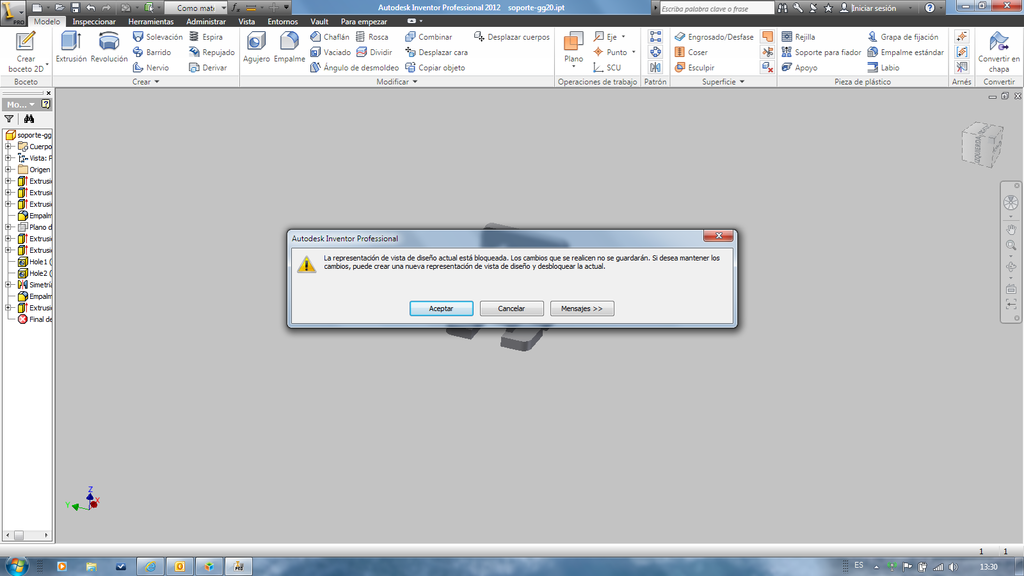
Task: Choose the Solevación tool
Action: (x=157, y=37)
